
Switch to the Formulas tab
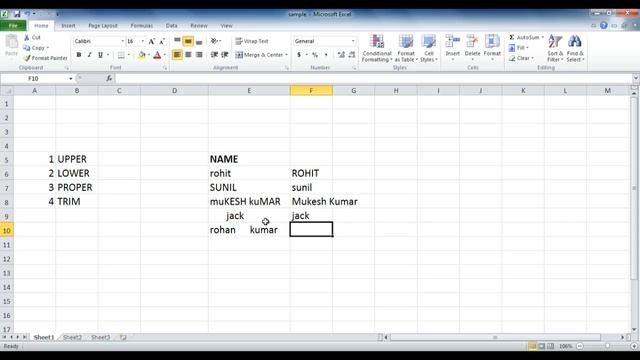coord(142,25)
